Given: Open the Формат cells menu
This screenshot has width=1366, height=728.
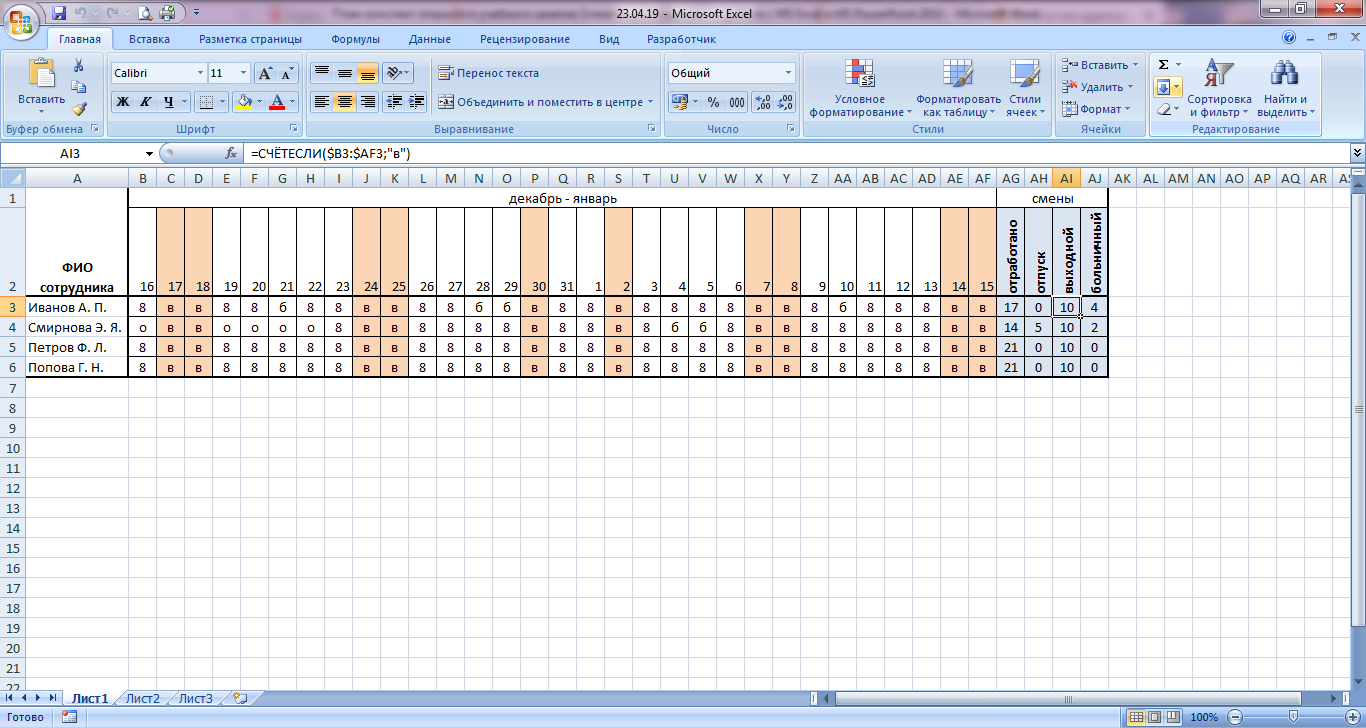Looking at the screenshot, I should tap(1096, 109).
